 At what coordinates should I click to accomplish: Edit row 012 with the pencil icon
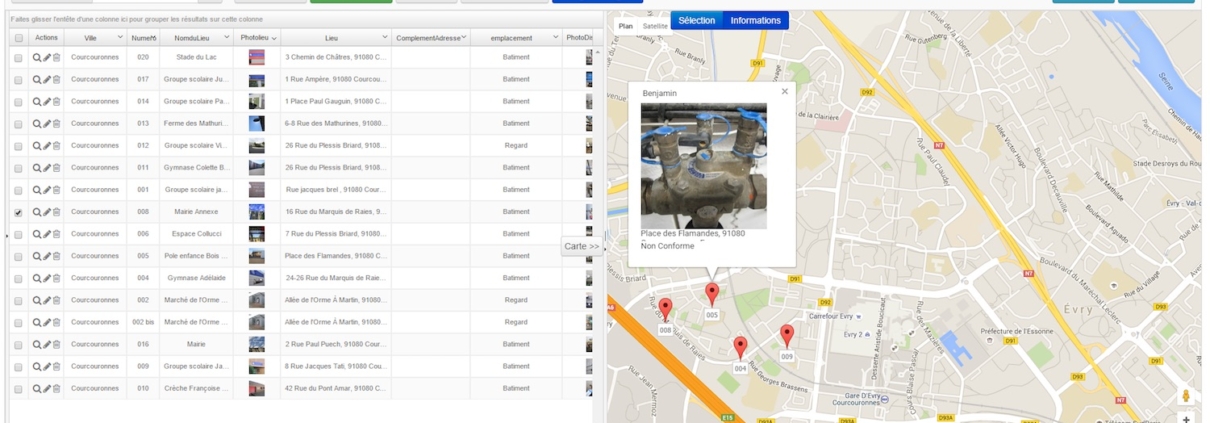(x=46, y=146)
